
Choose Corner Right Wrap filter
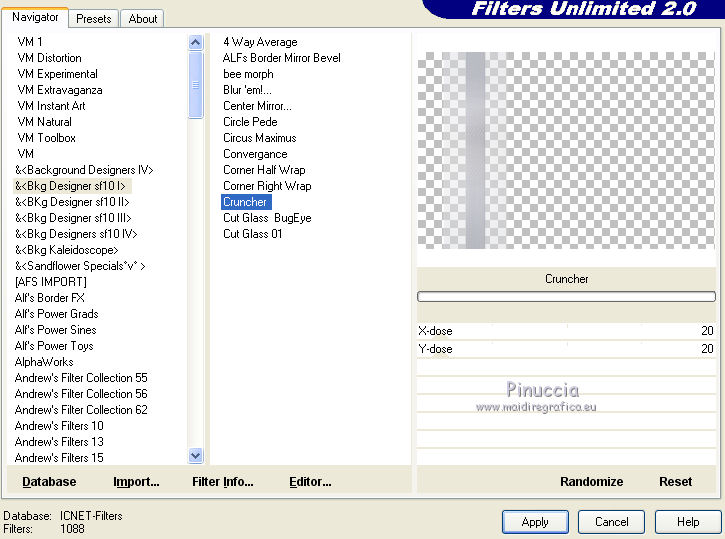coord(267,186)
